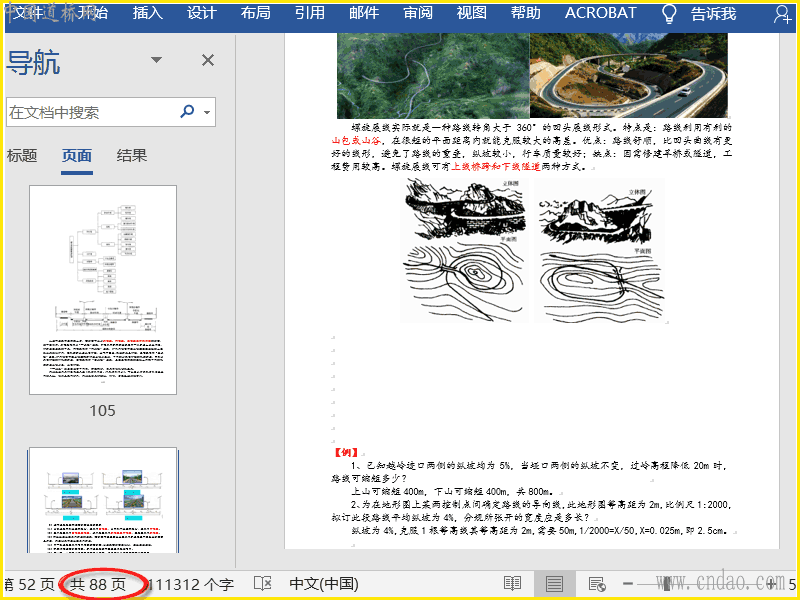
Task: Click the 共 88 页 page count
Action: pos(97,584)
